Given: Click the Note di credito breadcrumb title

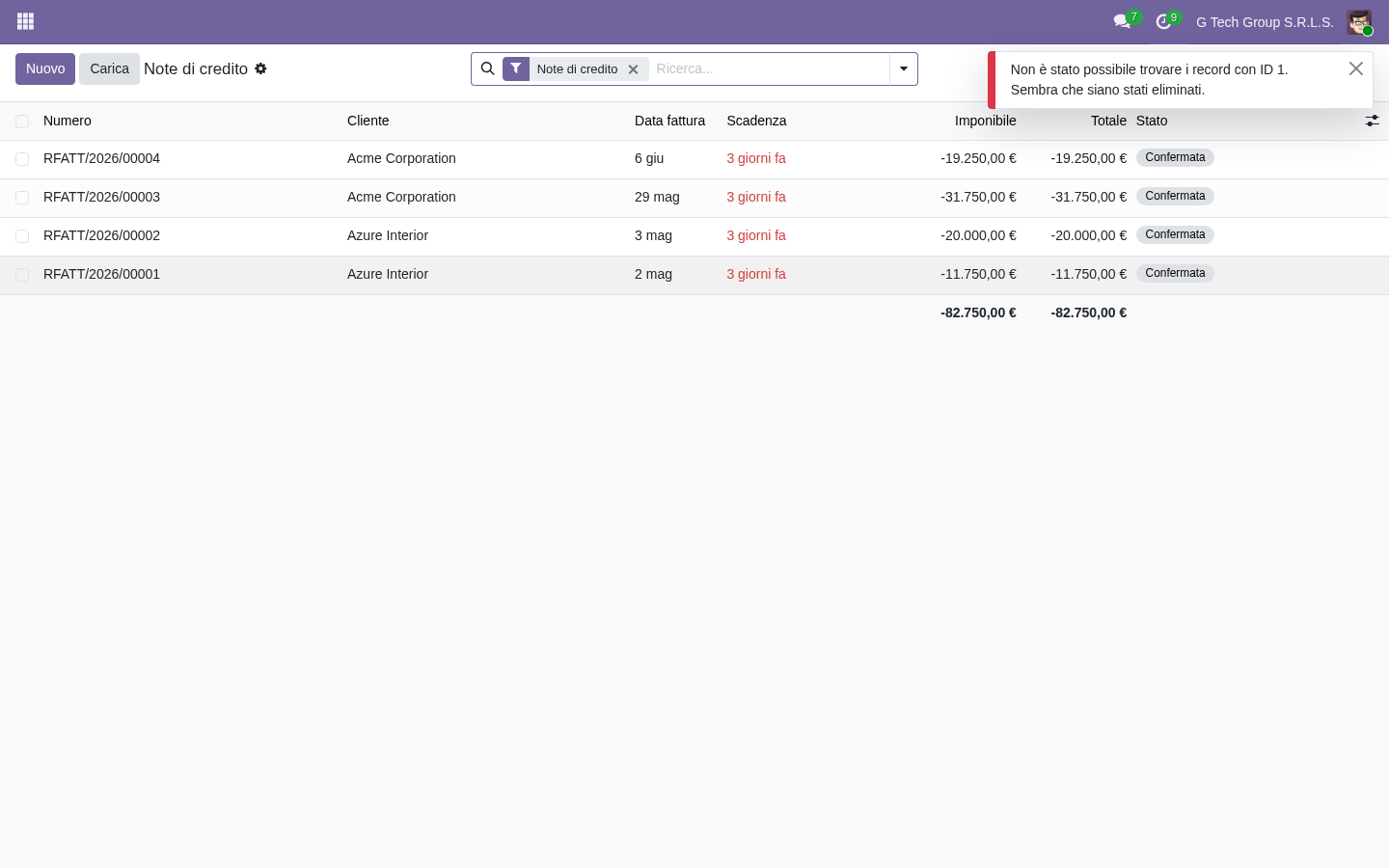Looking at the screenshot, I should click(196, 68).
